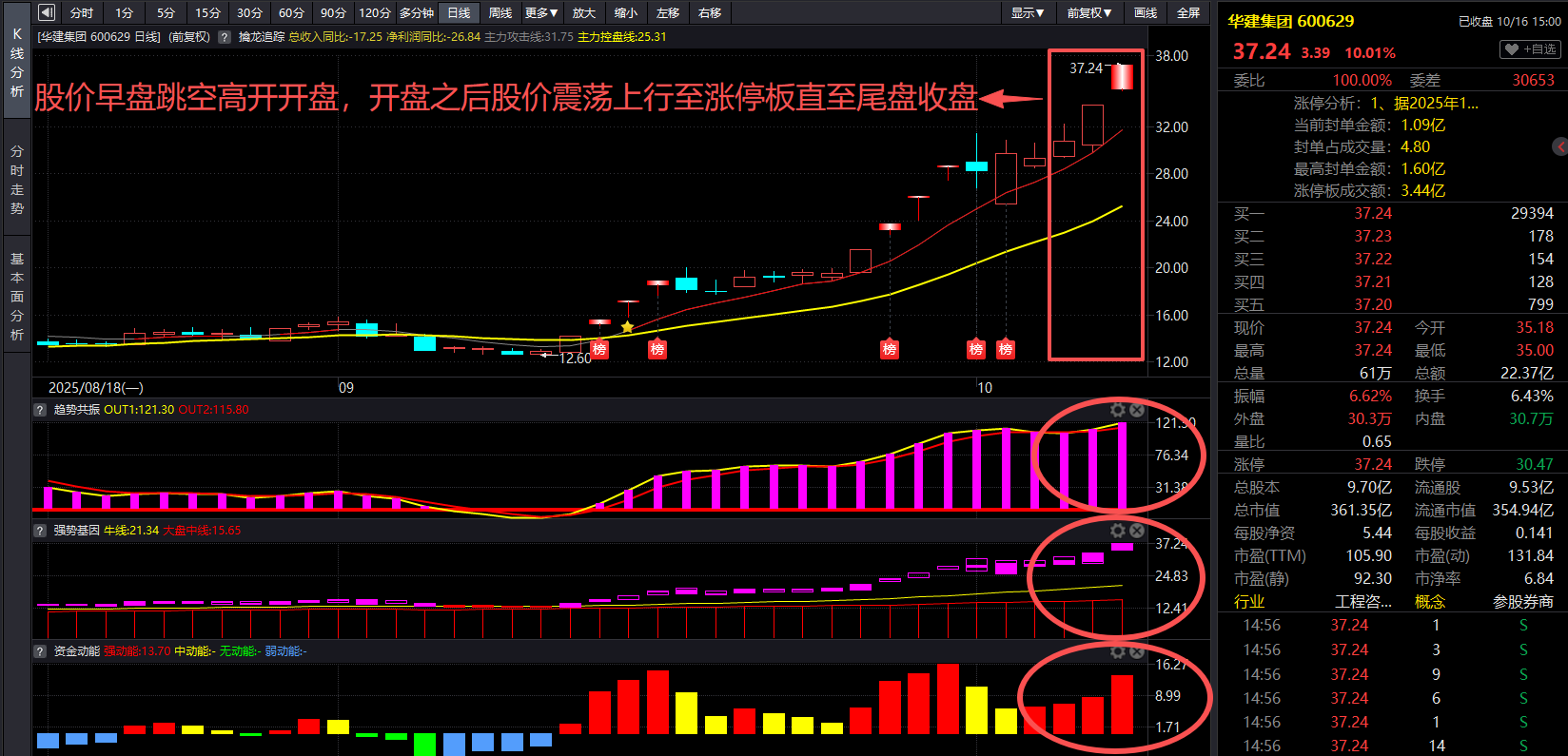
Task: Open the 显示 dropdown menu
Action: tap(1028, 12)
